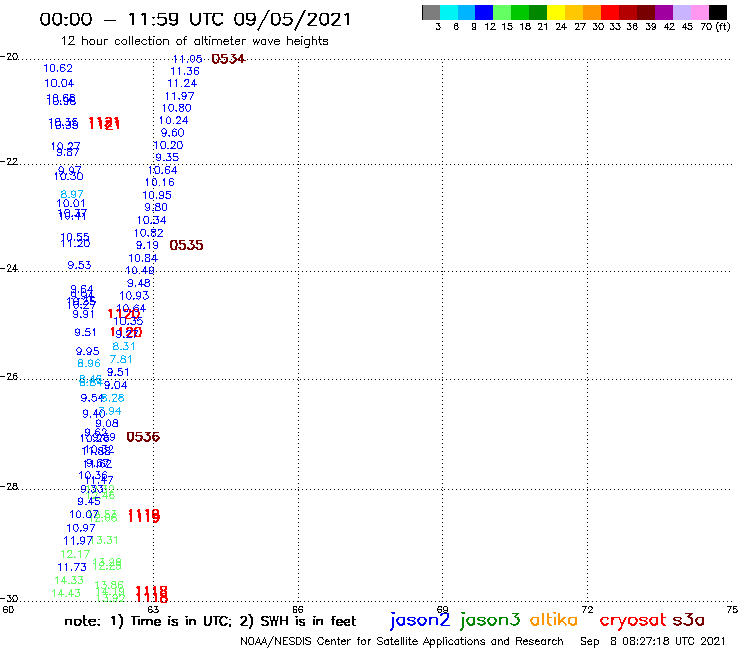
Task: Click the wave height value 9.19
Action: 147,245
